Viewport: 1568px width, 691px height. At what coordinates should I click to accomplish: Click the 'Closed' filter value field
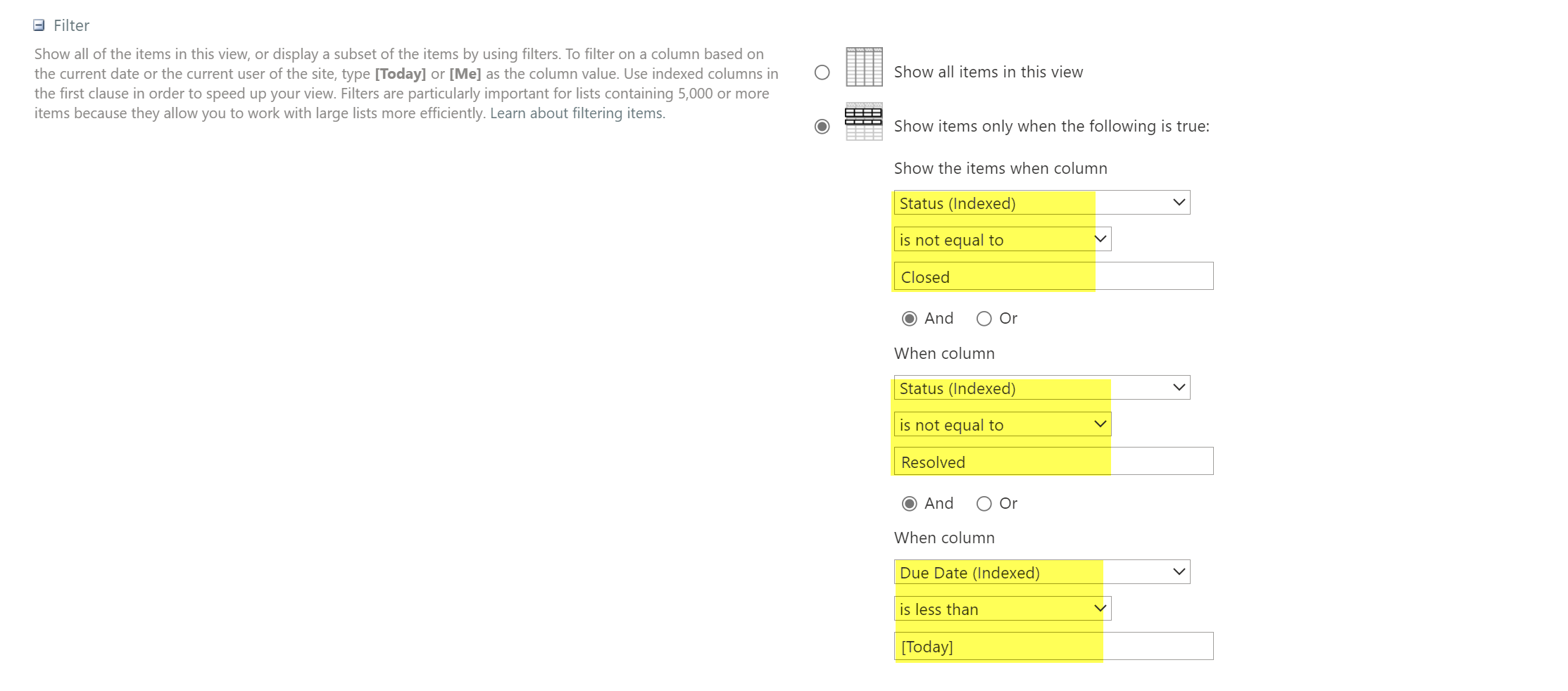point(1053,277)
